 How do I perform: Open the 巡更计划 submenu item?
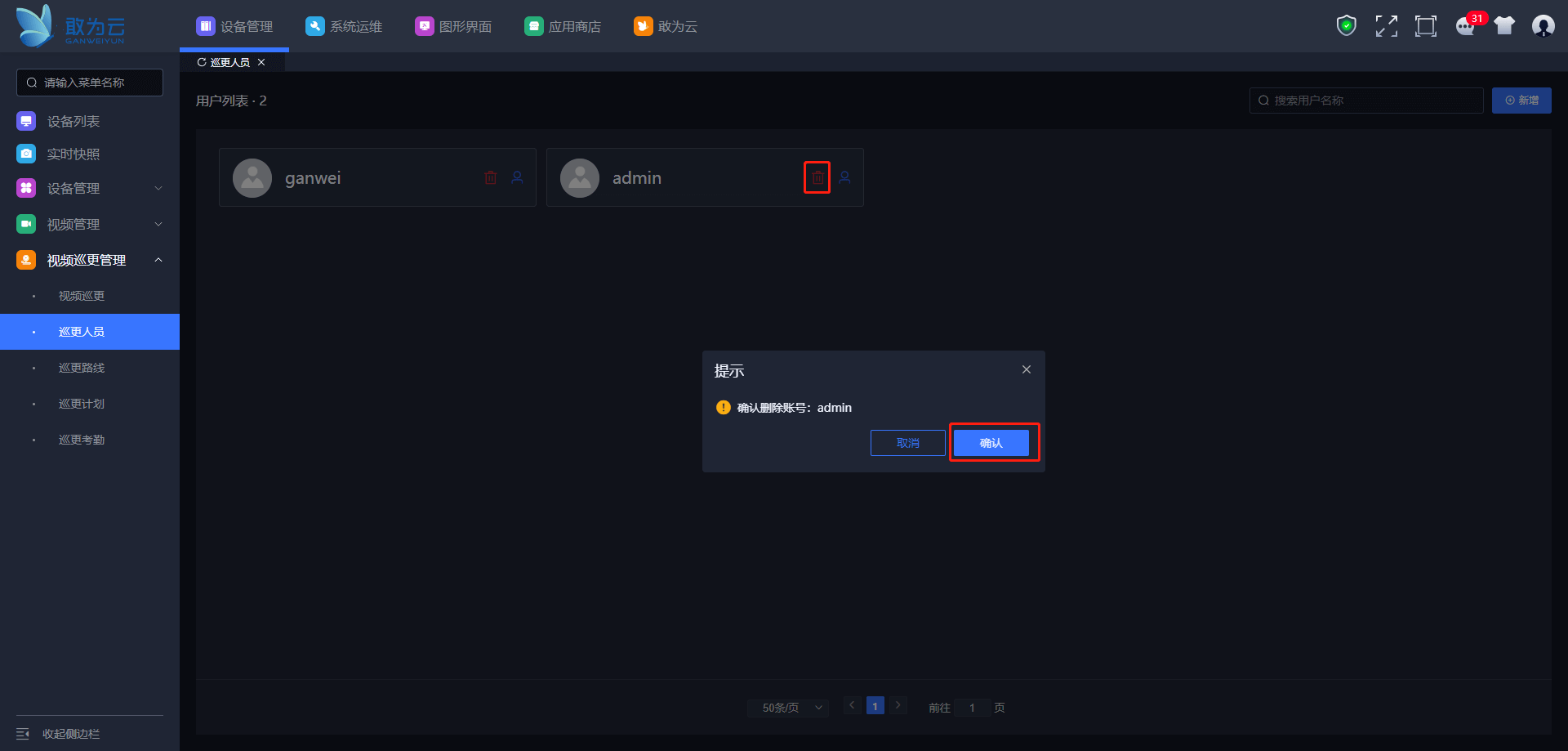(90, 404)
